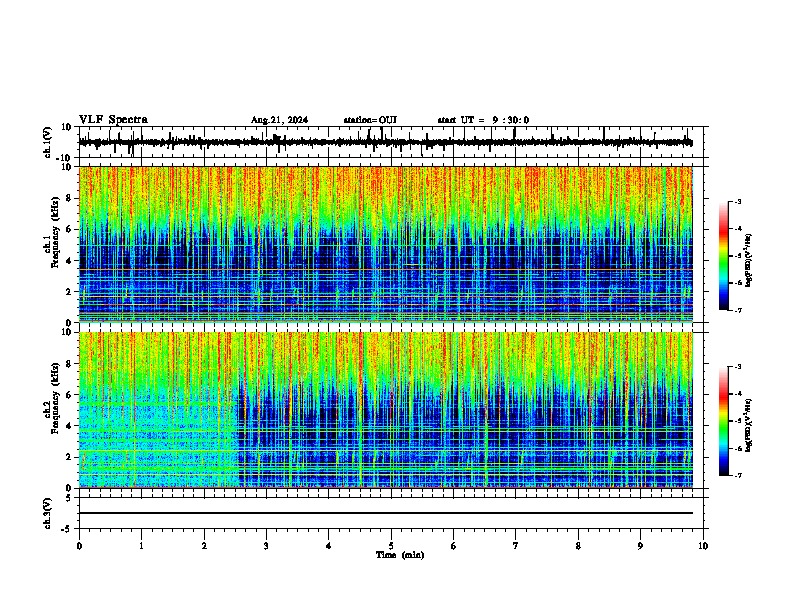Click the "-3" label on ch.2 color scale
The height and width of the screenshot is (612, 792).
coord(738,367)
